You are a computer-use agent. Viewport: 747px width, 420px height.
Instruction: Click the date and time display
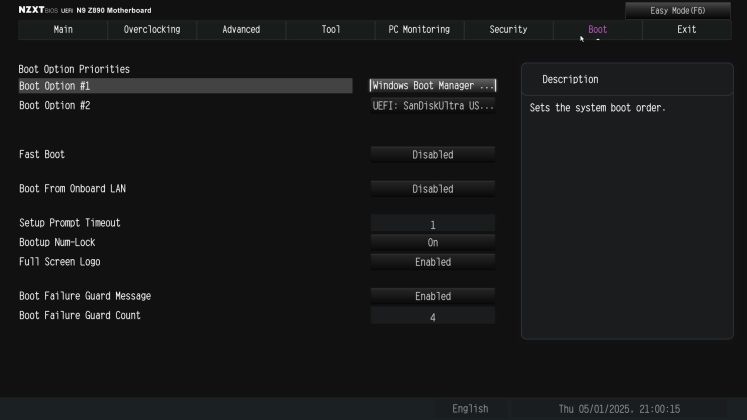click(x=619, y=409)
